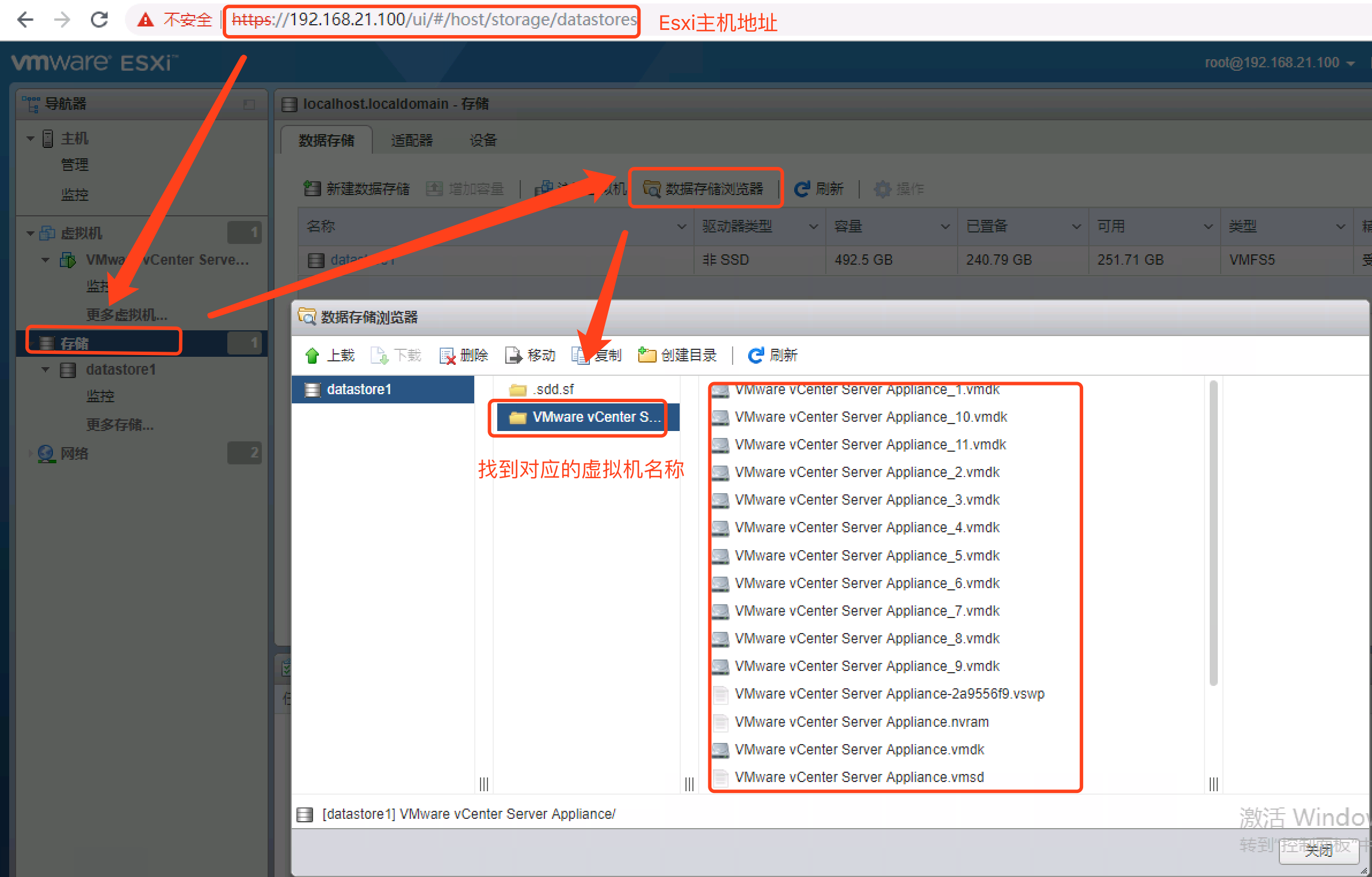Click the 网络 globe icon
1372x877 pixels.
click(46, 453)
